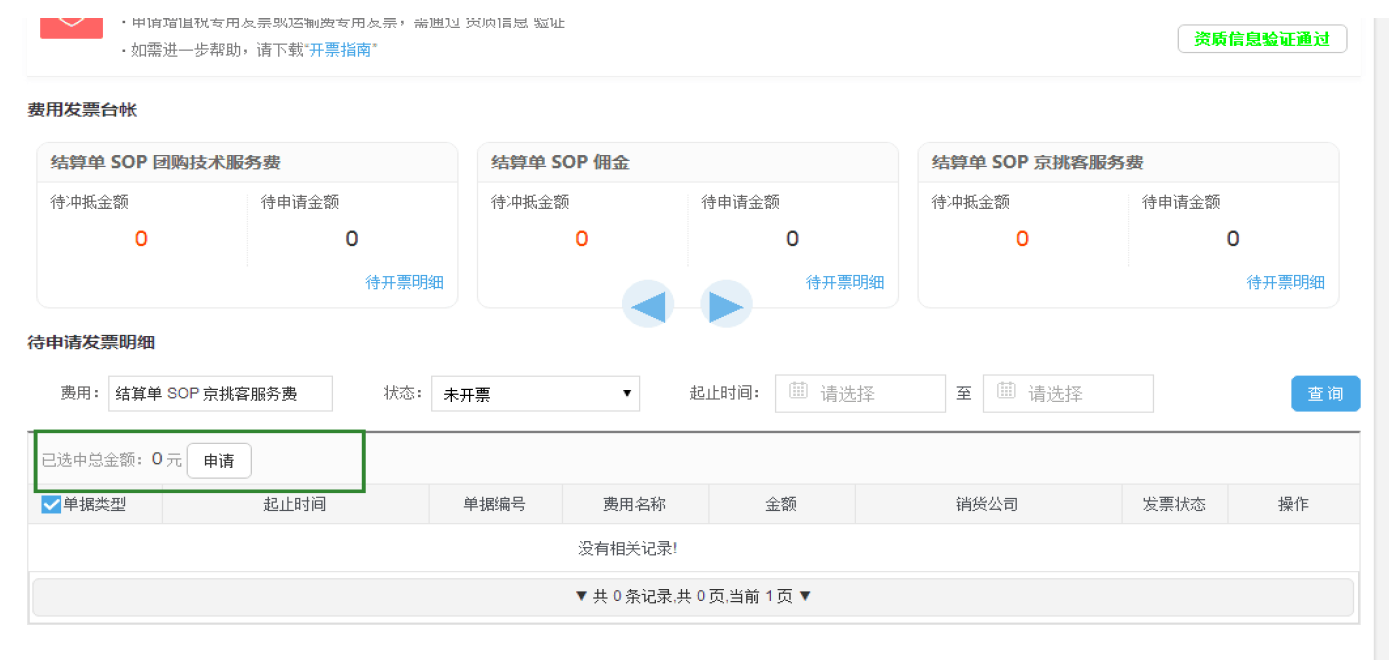The width and height of the screenshot is (1389, 660).
Task: Select the 结算单 SOP 团购技术服务费 card title
Action: [166, 162]
